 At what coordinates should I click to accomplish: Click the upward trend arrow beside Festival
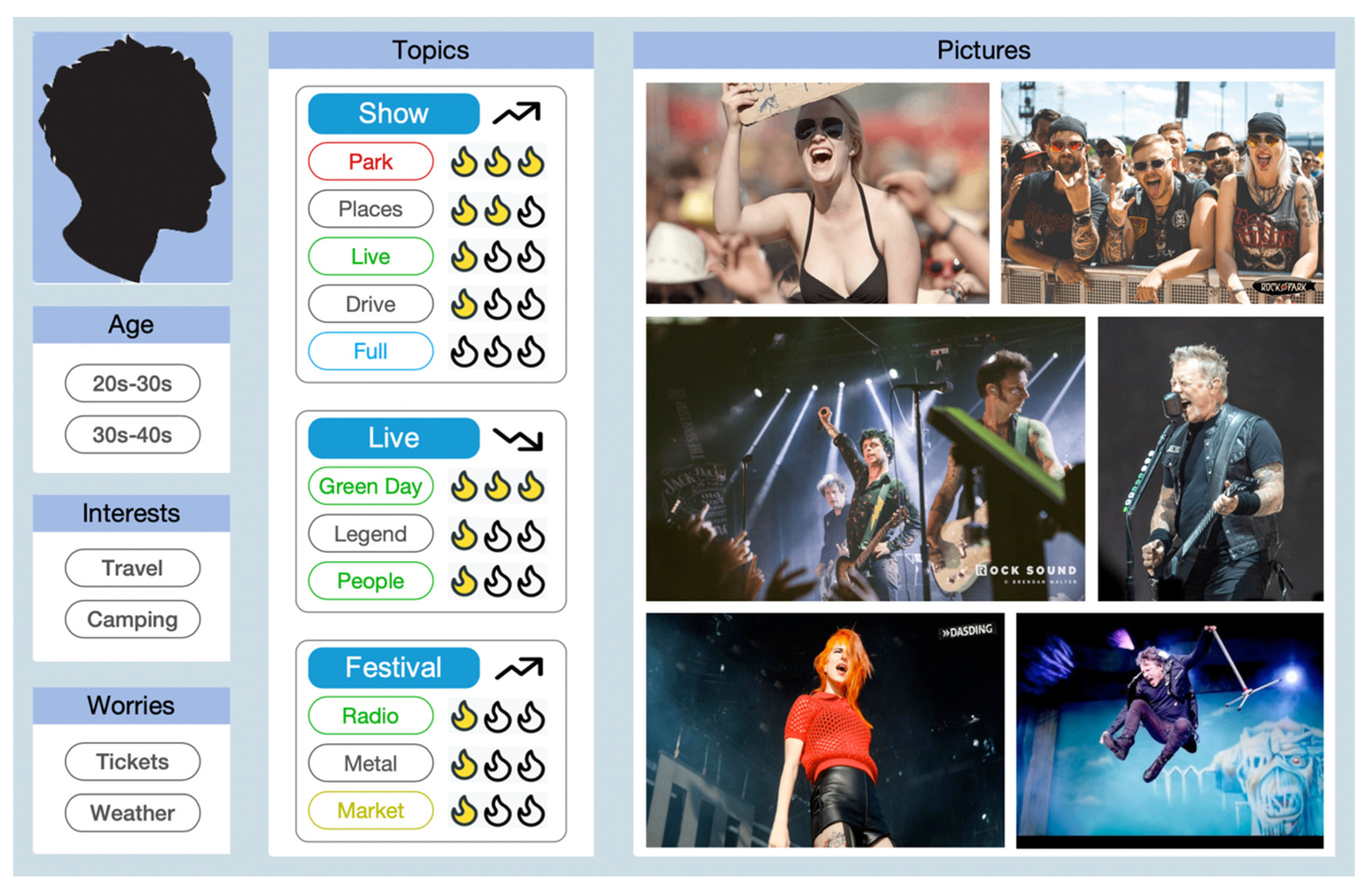(519, 668)
